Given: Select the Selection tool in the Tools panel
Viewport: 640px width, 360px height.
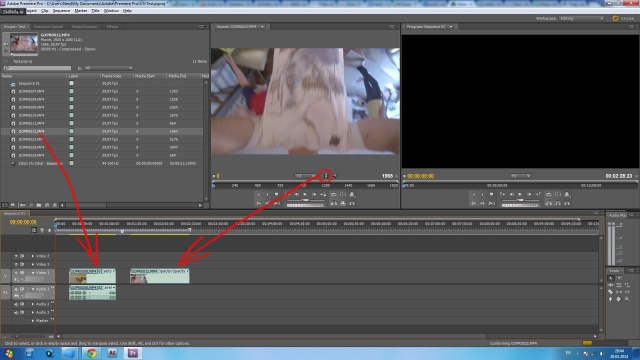Looking at the screenshot, I should [x=611, y=278].
